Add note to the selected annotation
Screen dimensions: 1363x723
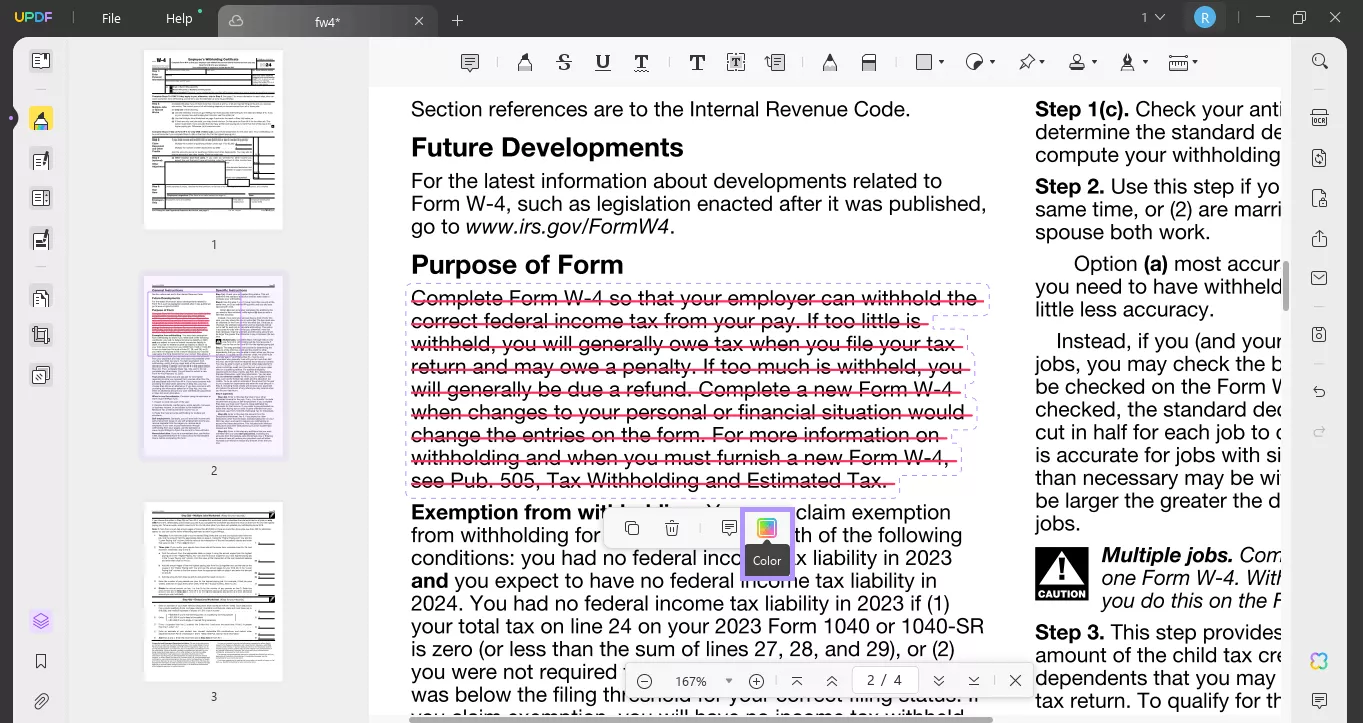[729, 528]
